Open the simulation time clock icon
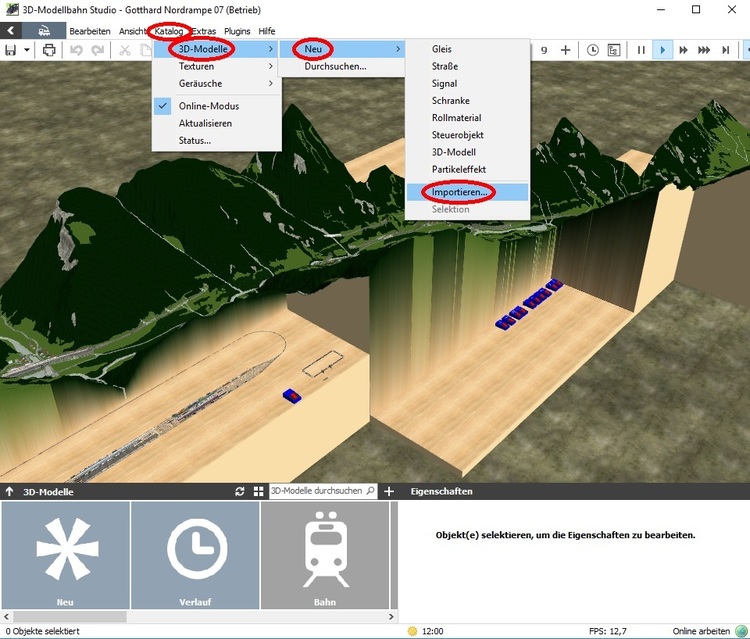This screenshot has height=639, width=750. [593, 50]
